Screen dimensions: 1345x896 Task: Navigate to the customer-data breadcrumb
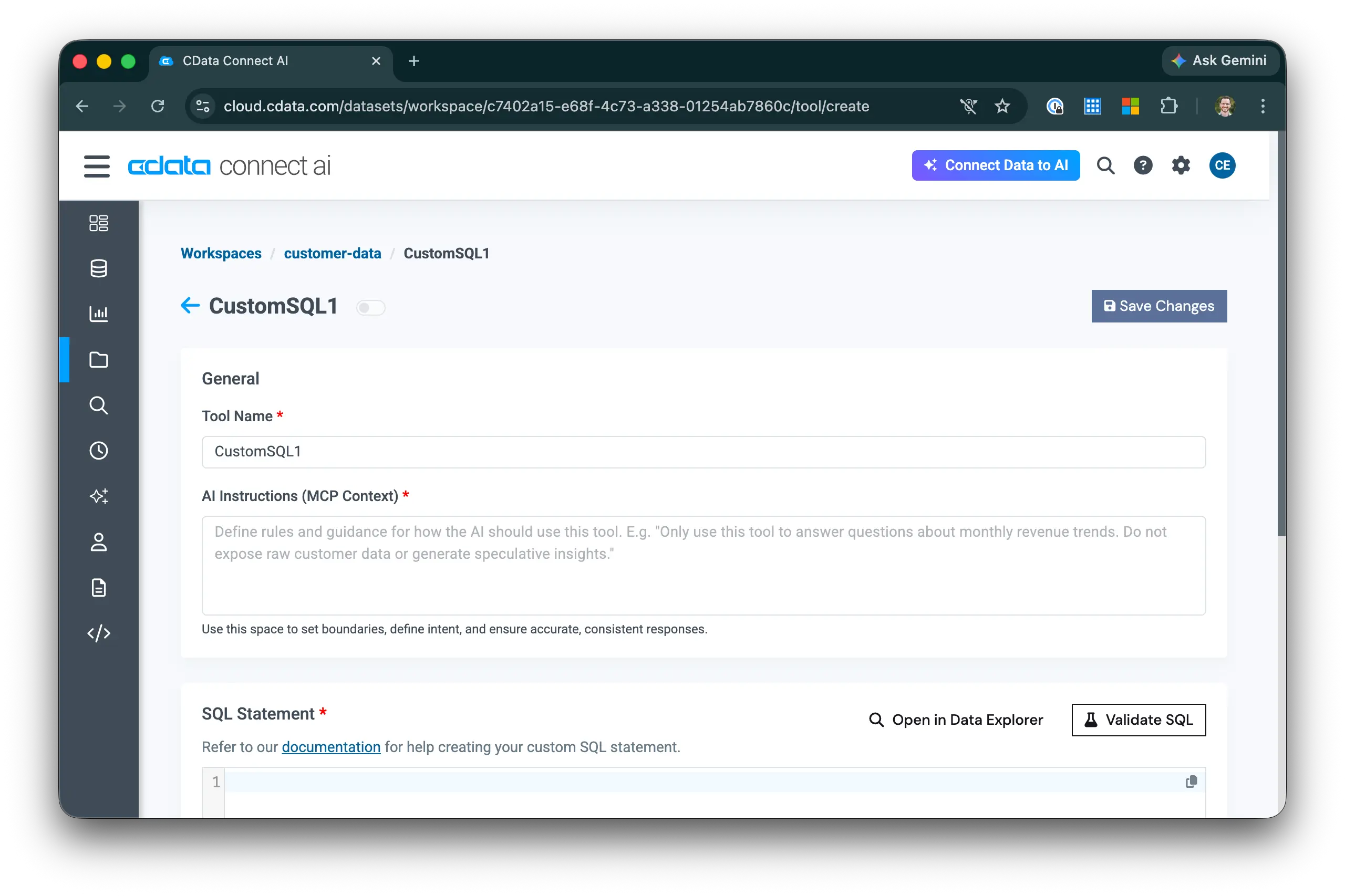(333, 253)
